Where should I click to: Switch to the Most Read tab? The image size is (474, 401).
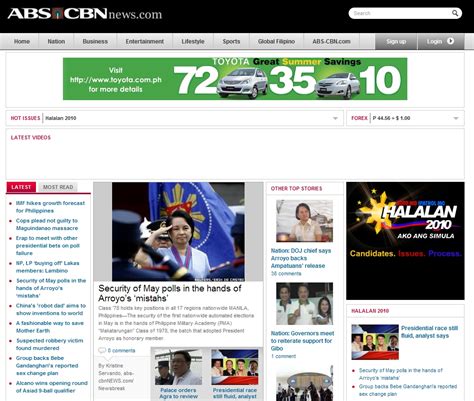[58, 187]
